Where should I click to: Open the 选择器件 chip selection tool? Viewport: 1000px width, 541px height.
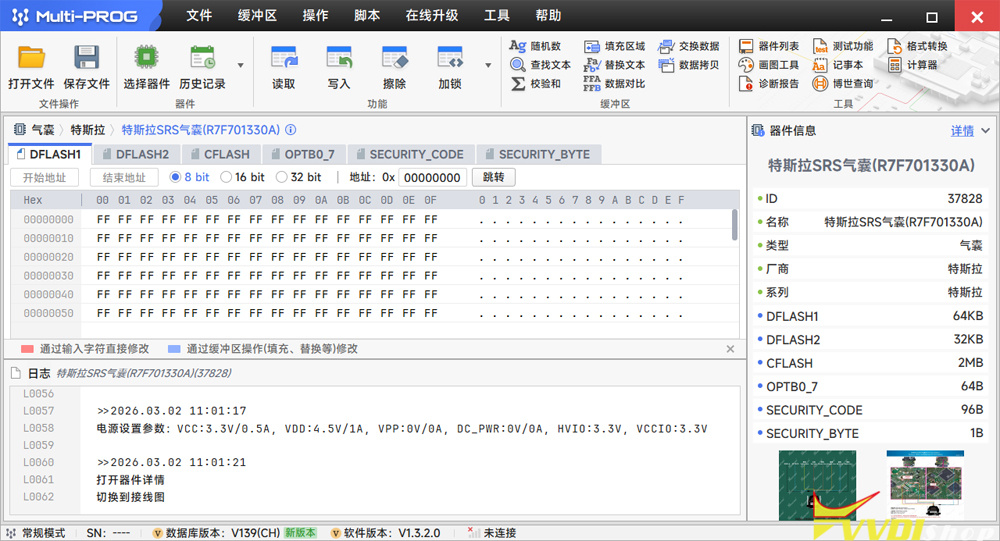(146, 59)
